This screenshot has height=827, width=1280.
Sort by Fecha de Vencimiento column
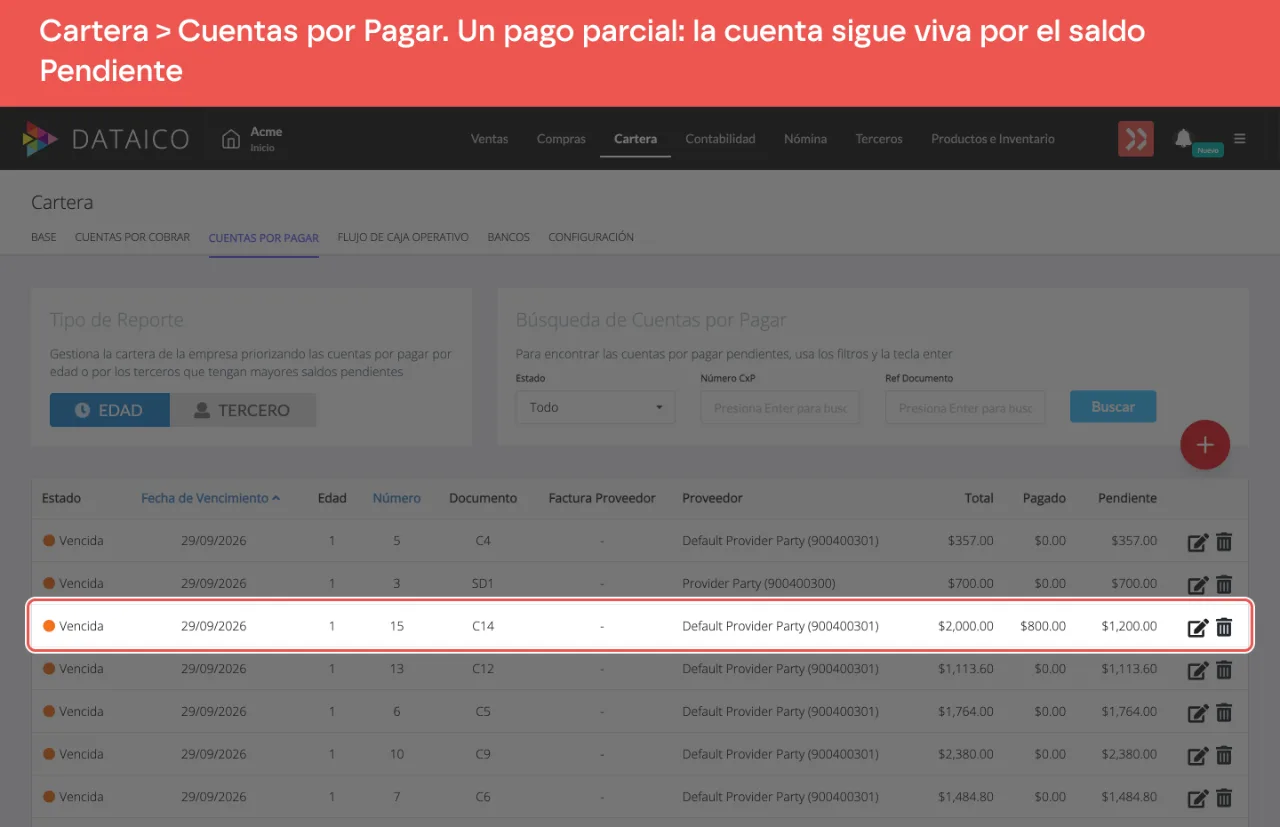pos(210,498)
